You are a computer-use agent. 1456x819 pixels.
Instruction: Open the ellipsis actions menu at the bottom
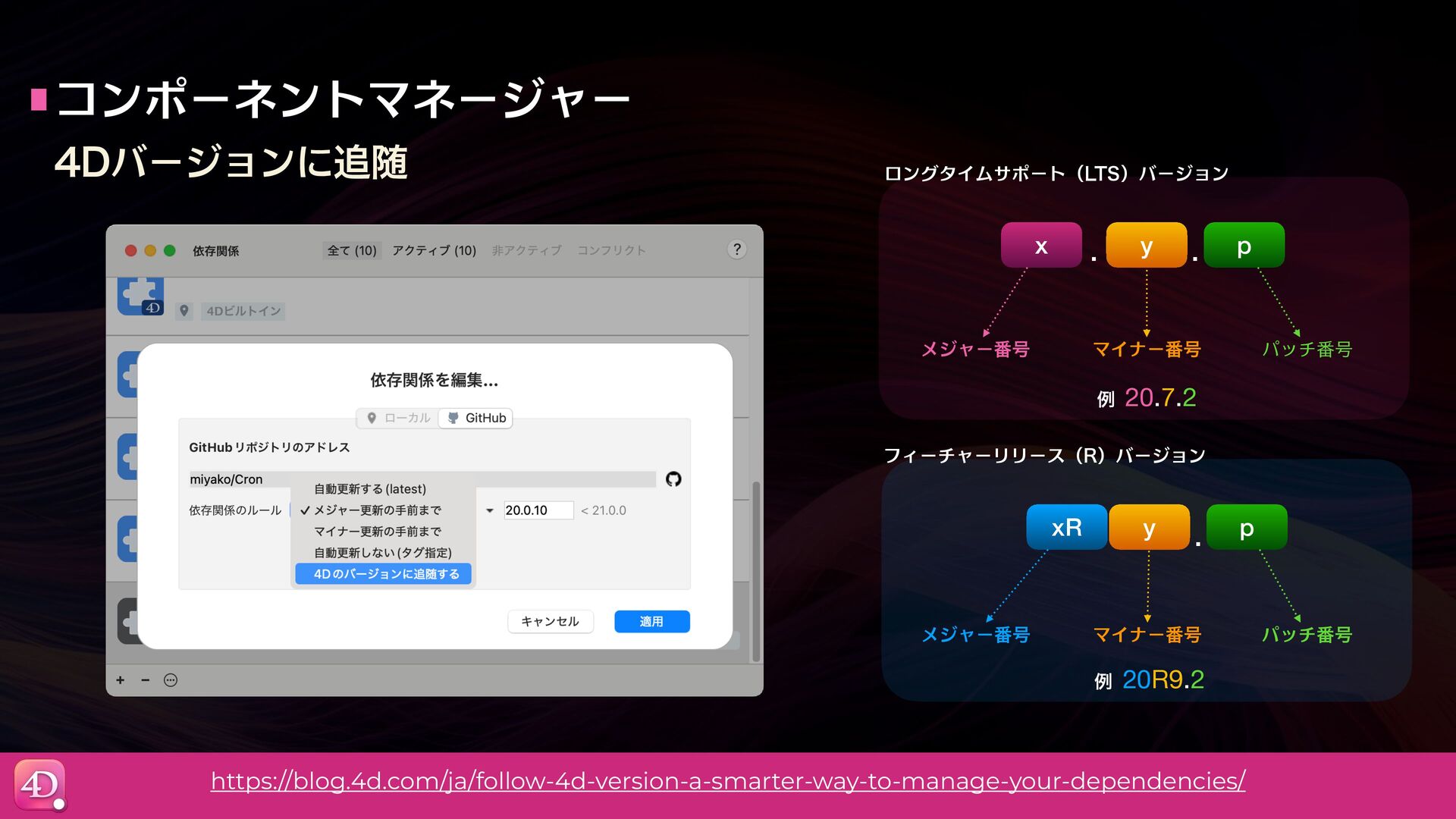171,680
